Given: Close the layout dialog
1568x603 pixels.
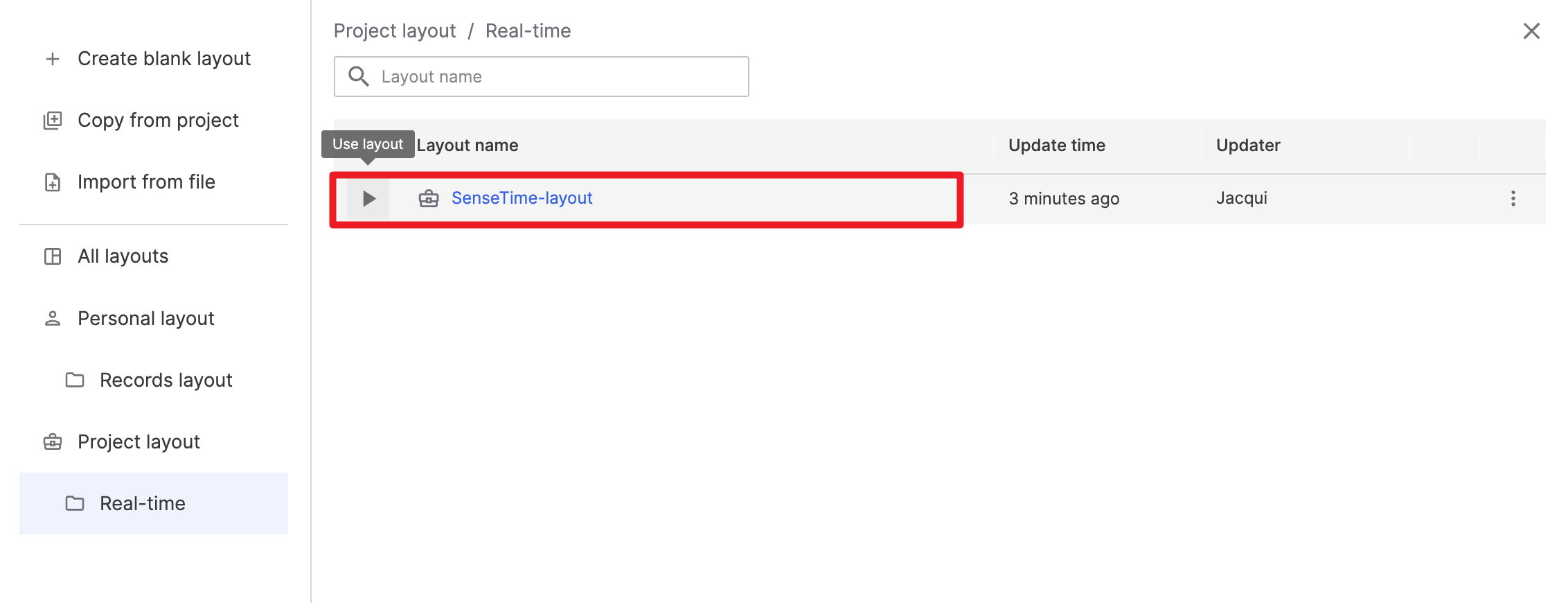Looking at the screenshot, I should click(x=1531, y=31).
